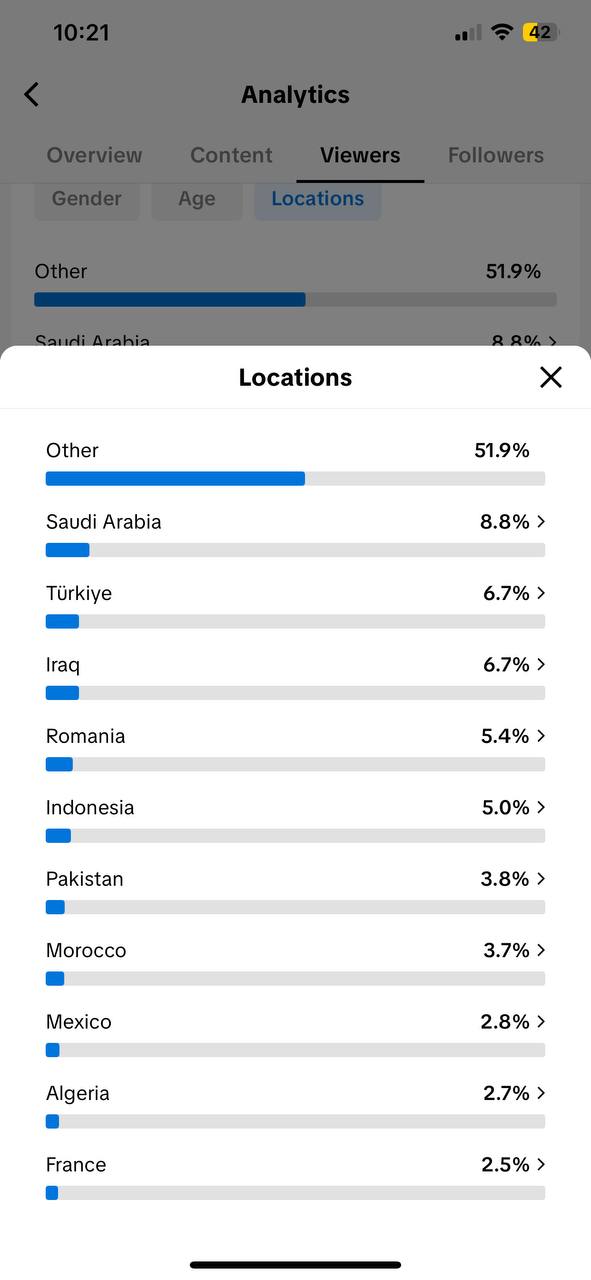This screenshot has width=591, height=1280.
Task: Tap the back arrow beside Analytics
Action: (x=31, y=95)
